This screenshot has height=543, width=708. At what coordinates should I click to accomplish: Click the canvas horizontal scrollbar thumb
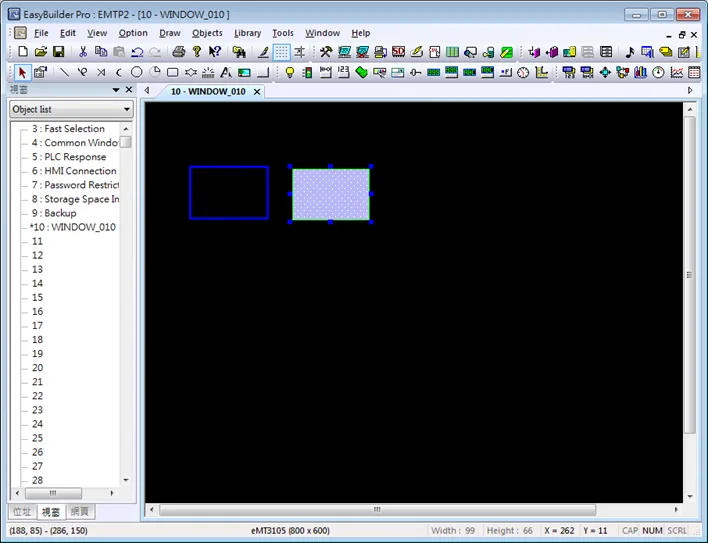click(x=377, y=510)
